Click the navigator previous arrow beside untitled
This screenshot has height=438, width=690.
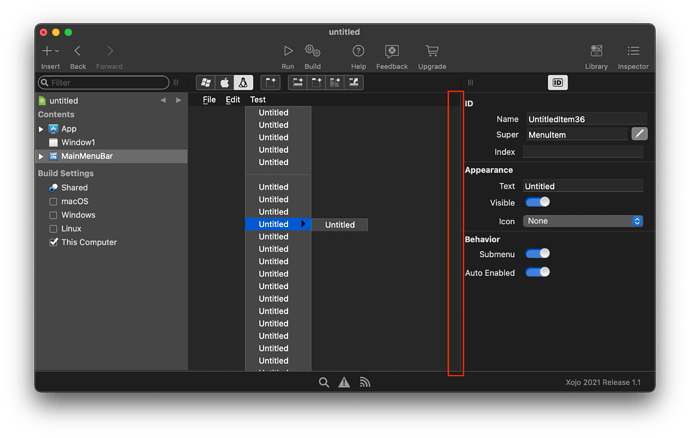click(x=163, y=100)
